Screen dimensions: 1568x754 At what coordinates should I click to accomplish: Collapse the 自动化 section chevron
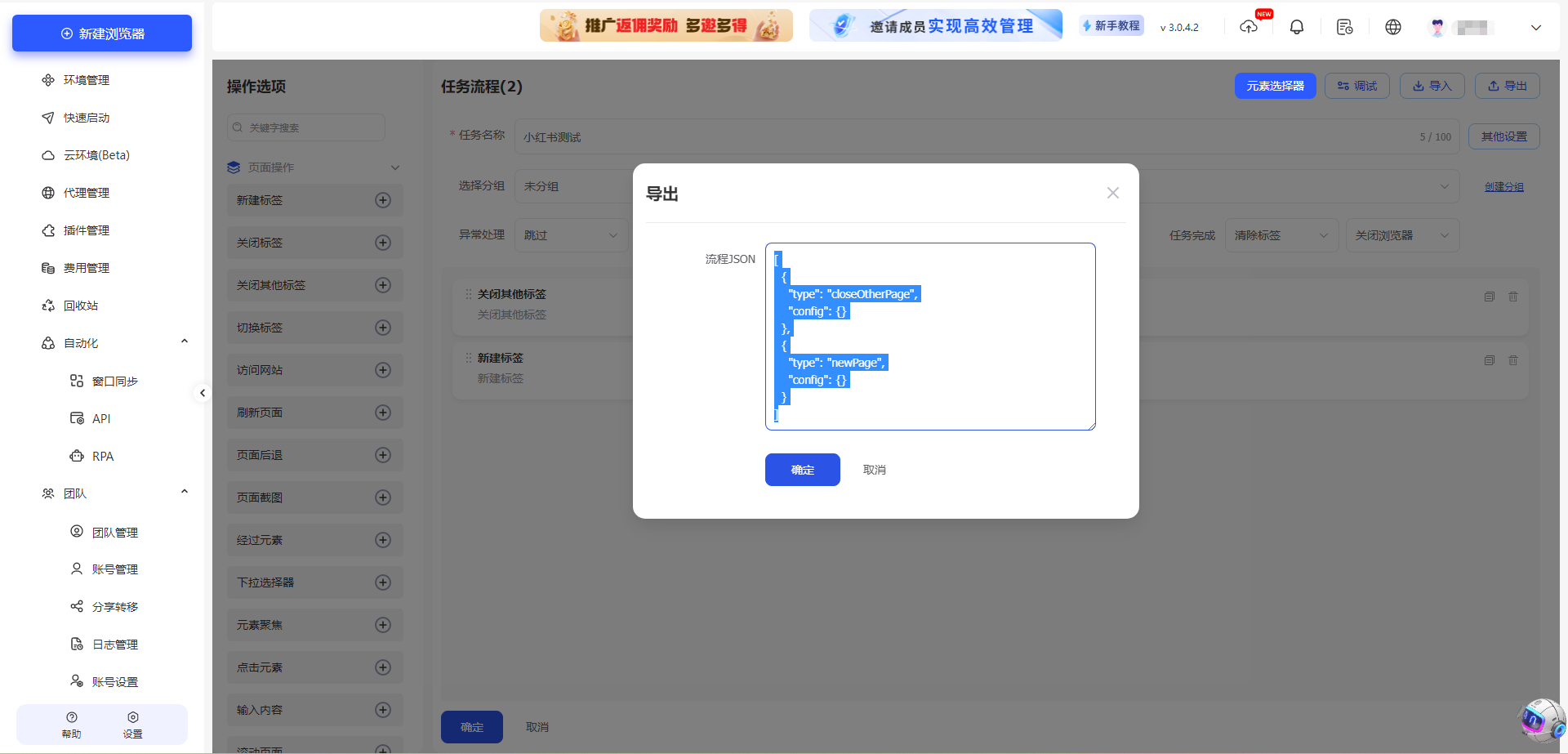coord(184,341)
